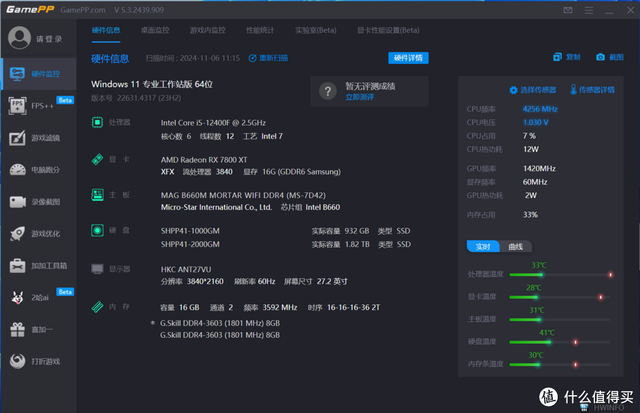Click the 内存 memory icon
640x413 pixels.
[97, 306]
